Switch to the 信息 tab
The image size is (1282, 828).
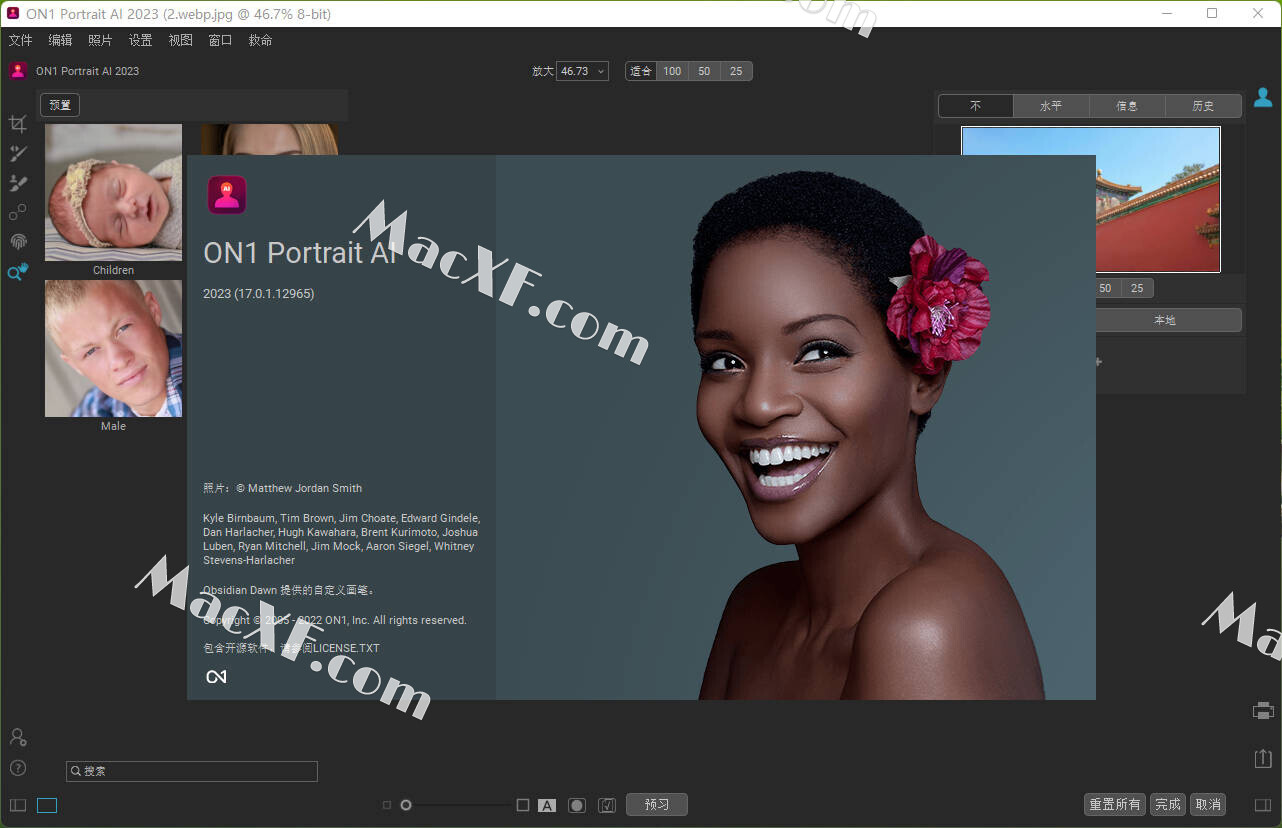1127,106
